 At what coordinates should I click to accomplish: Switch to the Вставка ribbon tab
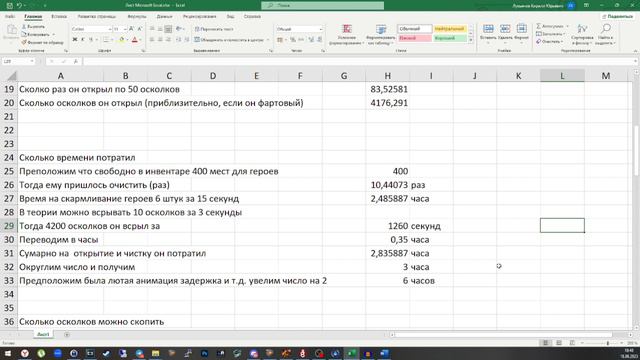click(59, 17)
